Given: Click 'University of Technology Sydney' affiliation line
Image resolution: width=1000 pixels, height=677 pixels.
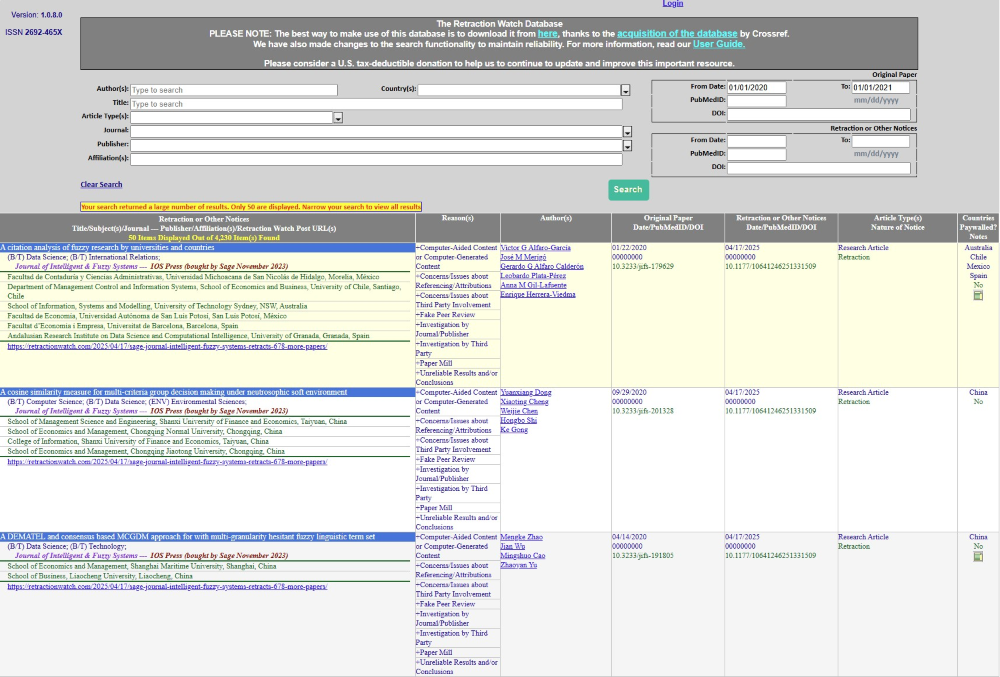Looking at the screenshot, I should coord(158,306).
